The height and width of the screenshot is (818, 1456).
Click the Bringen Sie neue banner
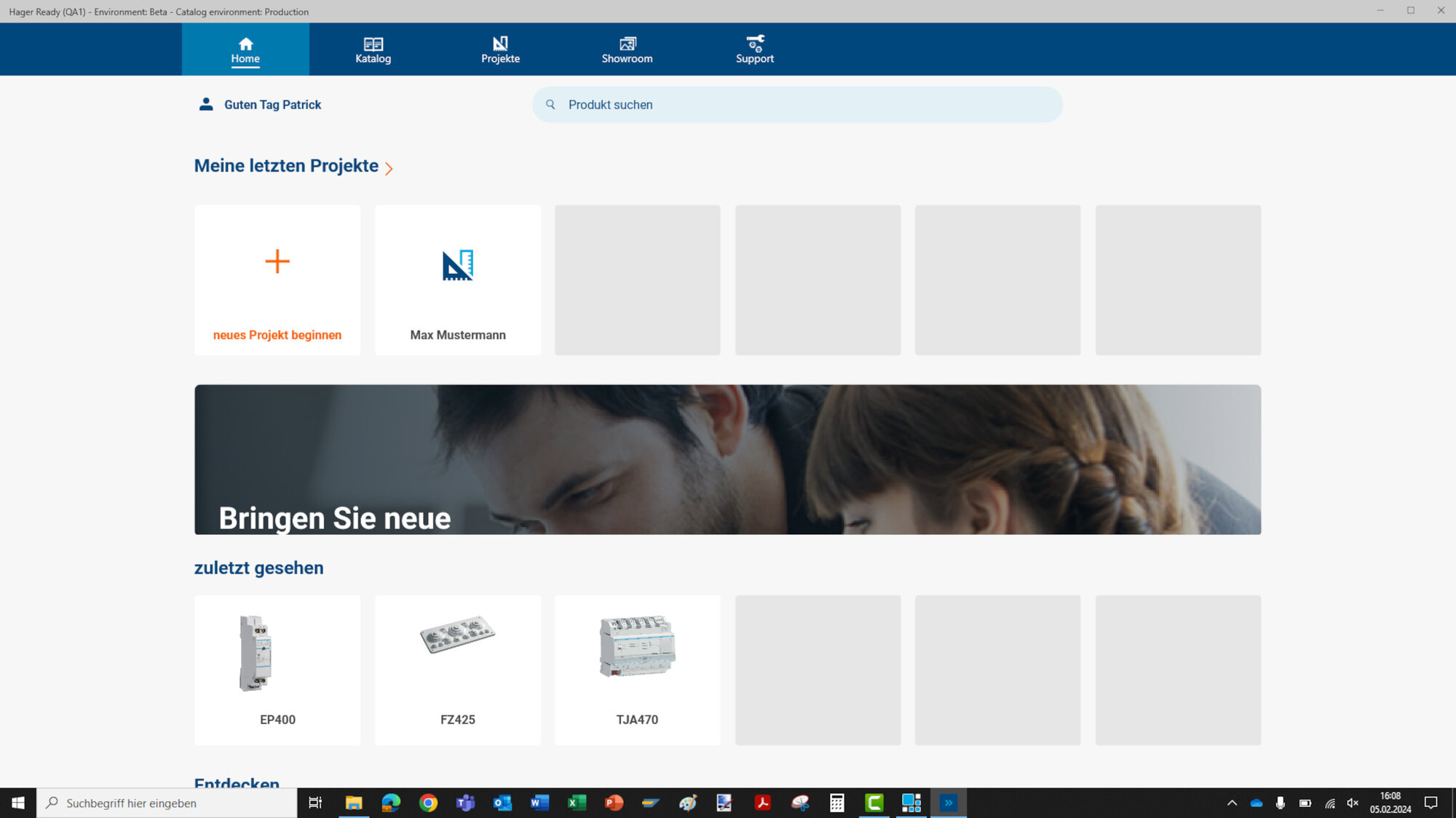pyautogui.click(x=727, y=459)
